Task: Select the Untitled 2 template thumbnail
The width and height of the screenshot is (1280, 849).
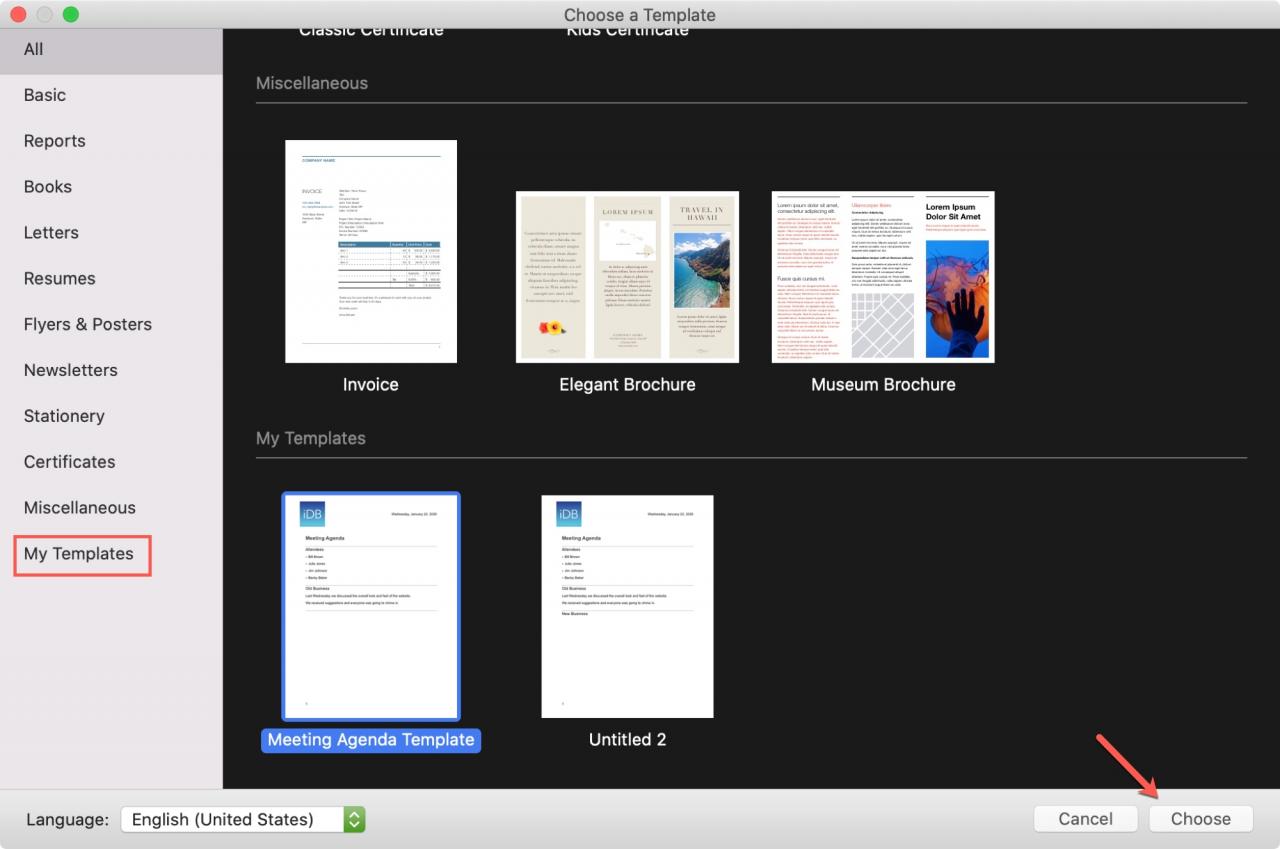Action: point(627,606)
